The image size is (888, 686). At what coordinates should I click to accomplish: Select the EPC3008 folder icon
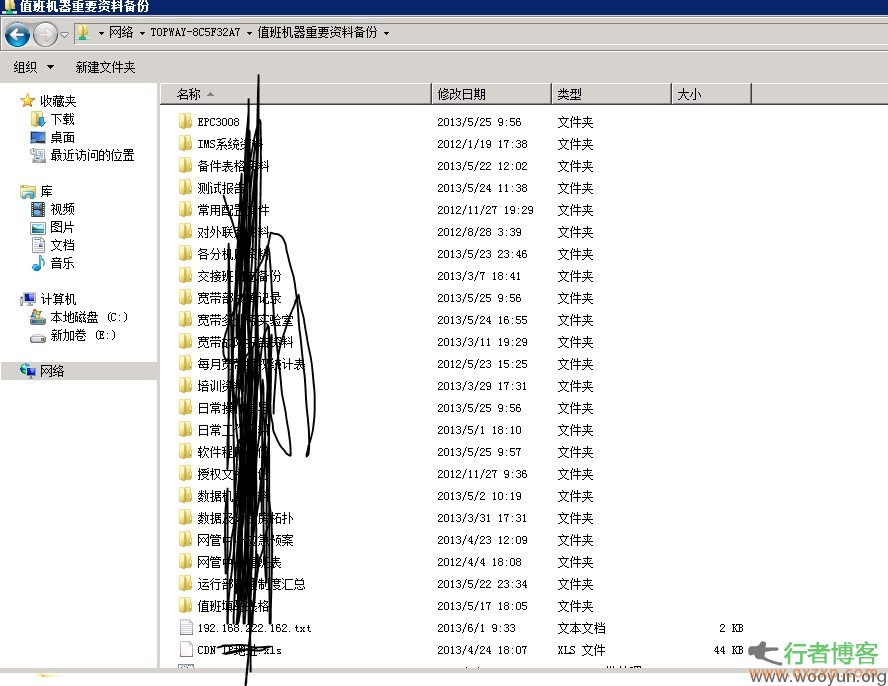[185, 121]
